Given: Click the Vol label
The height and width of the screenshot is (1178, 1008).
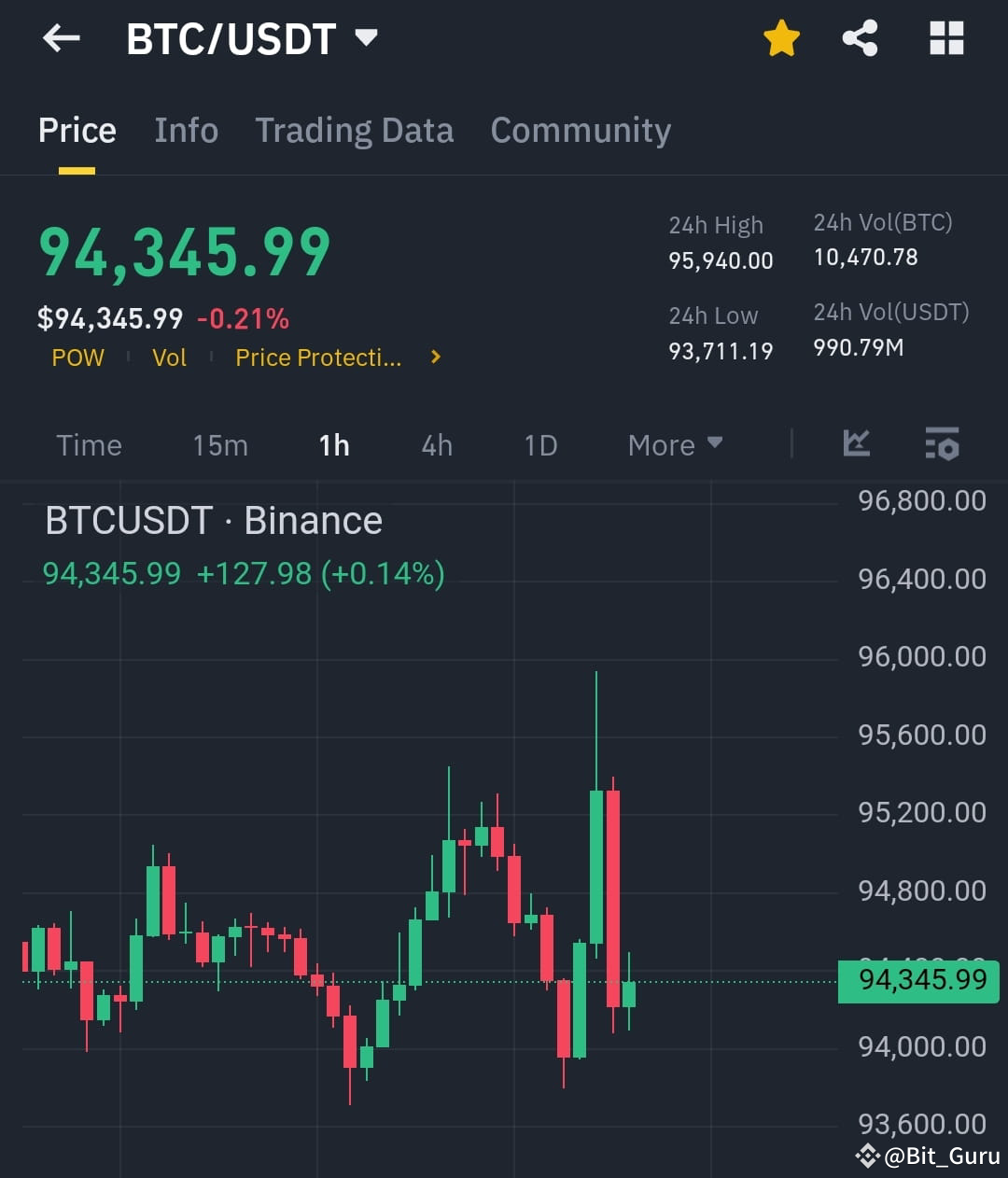Looking at the screenshot, I should tap(169, 357).
